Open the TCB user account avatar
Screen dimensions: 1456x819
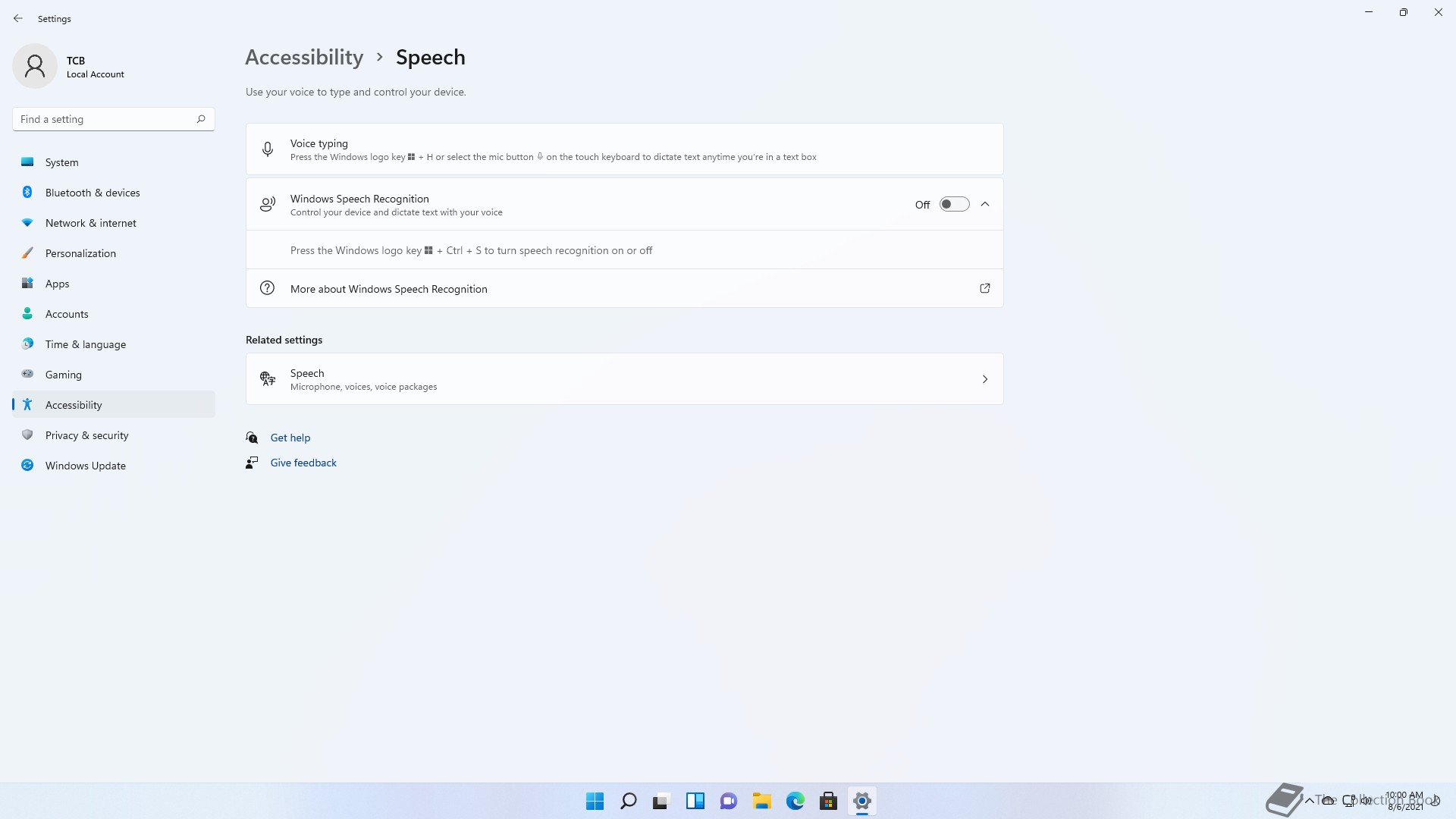click(35, 66)
